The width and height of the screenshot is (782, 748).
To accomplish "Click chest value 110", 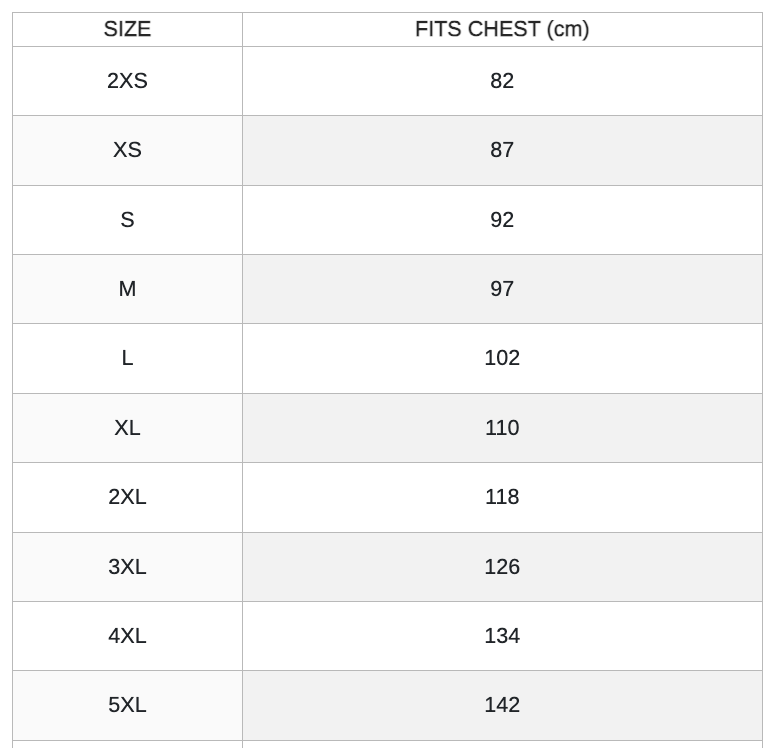I will [x=502, y=428].
